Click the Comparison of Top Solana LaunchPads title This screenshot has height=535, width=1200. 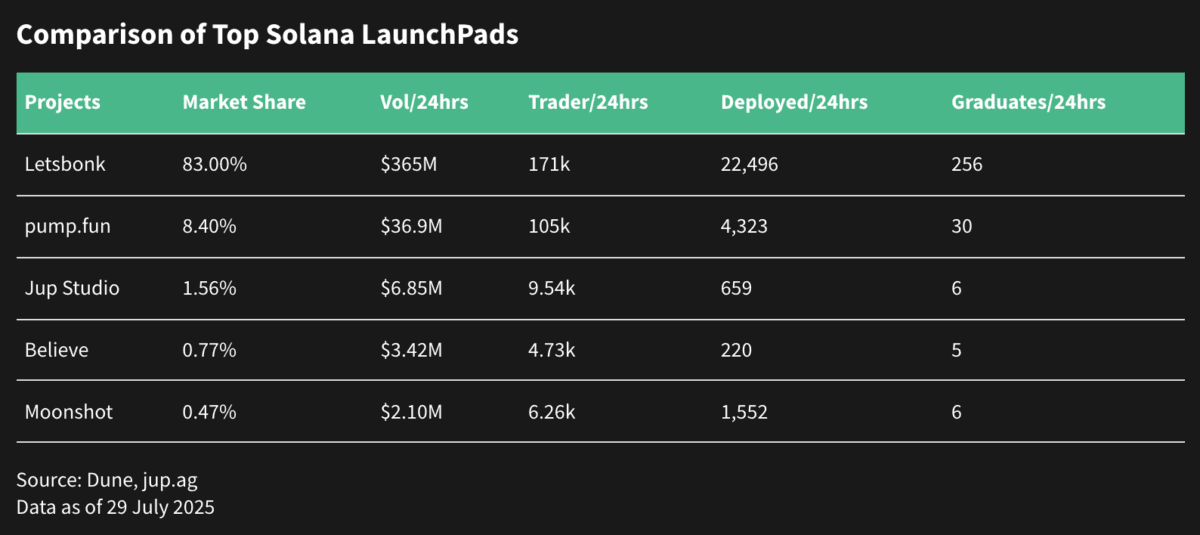pos(267,35)
